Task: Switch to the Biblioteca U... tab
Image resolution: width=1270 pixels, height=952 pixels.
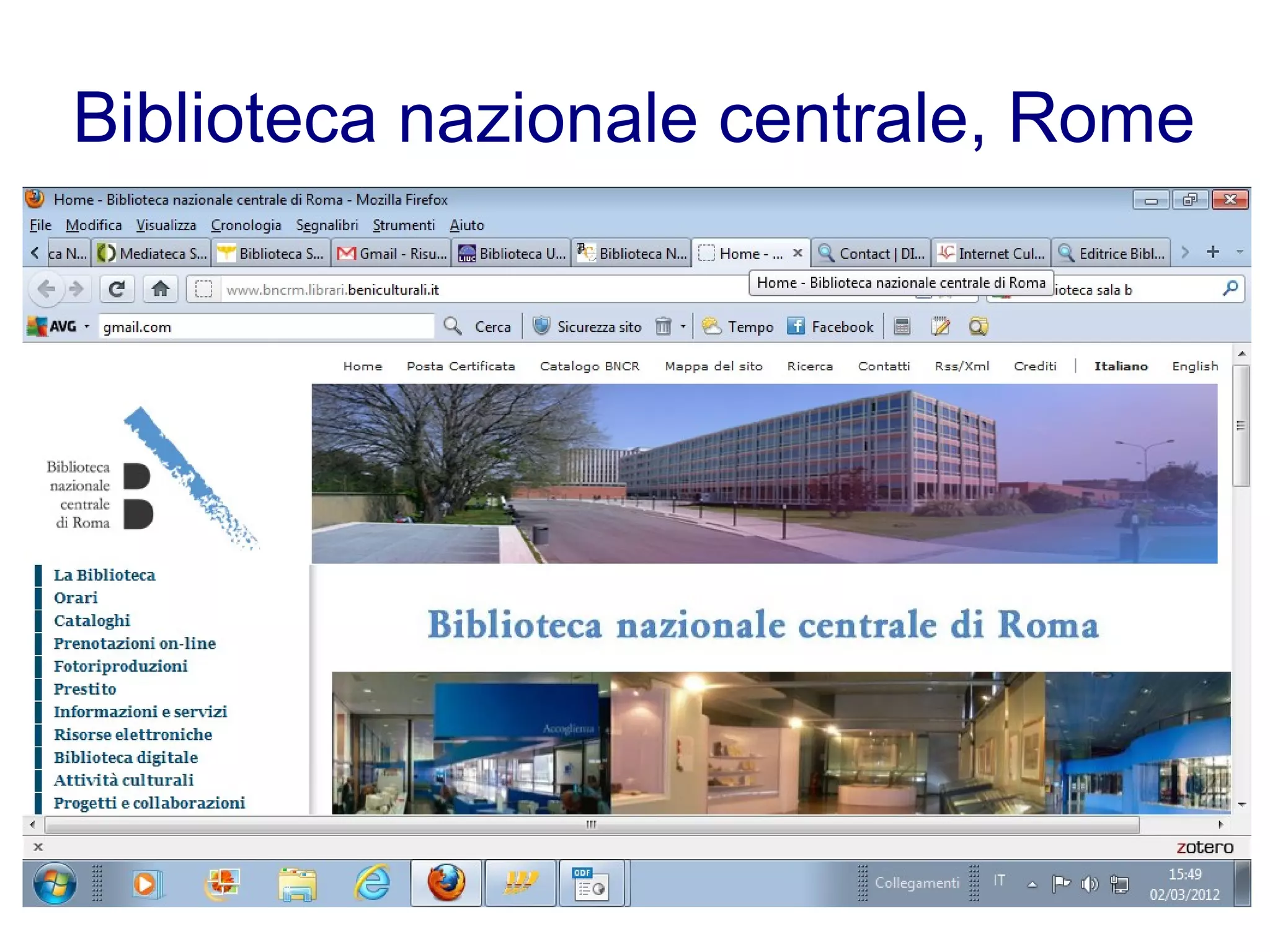Action: tap(511, 253)
